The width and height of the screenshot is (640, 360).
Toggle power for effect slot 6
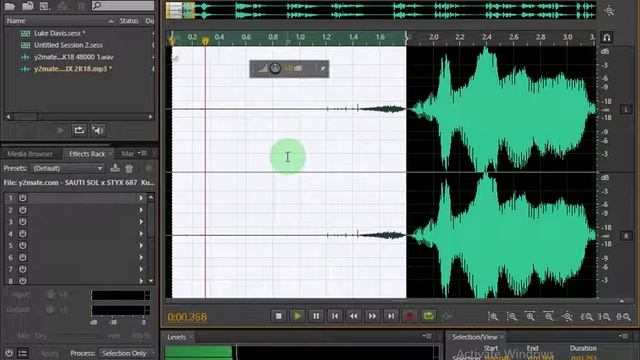23,257
